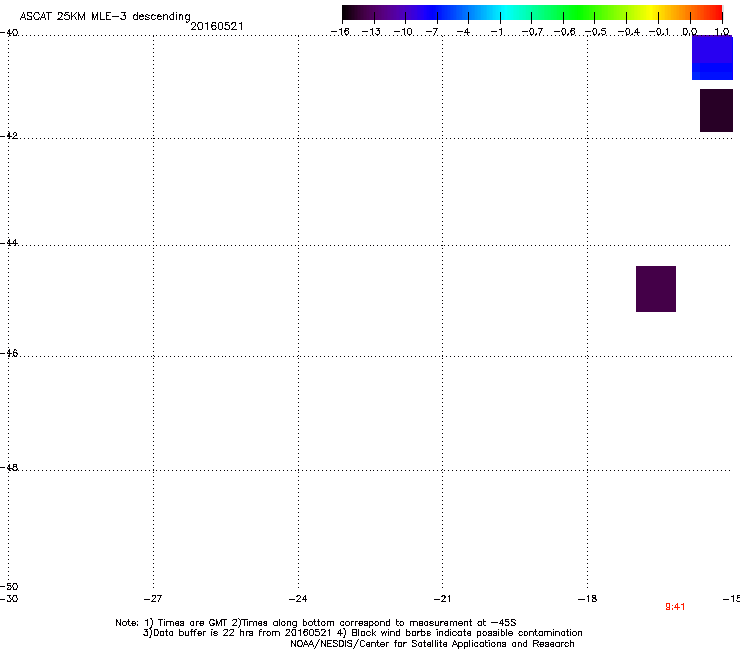Click the -24 longitude axis label
Image resolution: width=740 pixels, height=650 pixels.
click(298, 599)
